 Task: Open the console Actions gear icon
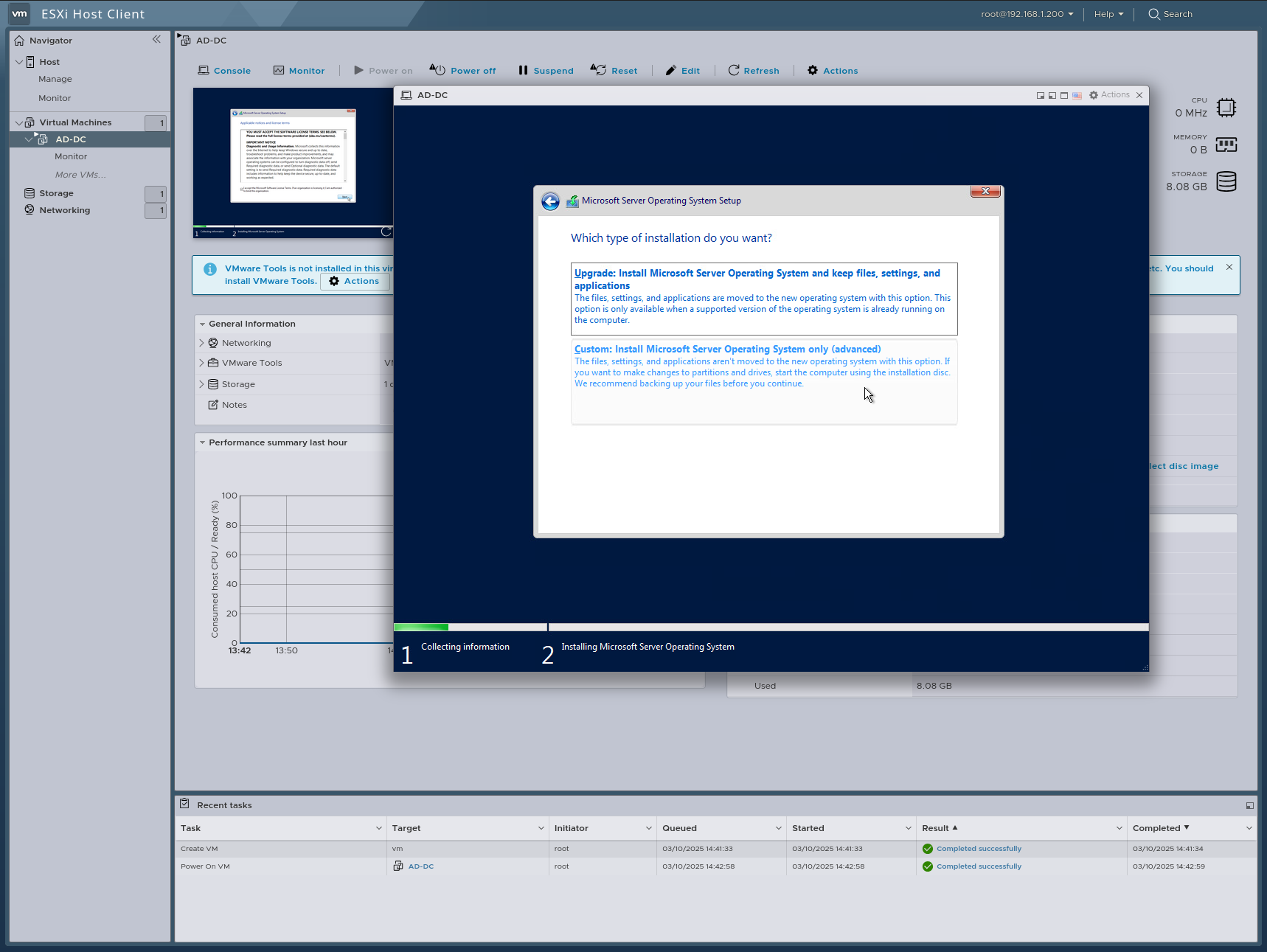tap(1094, 95)
